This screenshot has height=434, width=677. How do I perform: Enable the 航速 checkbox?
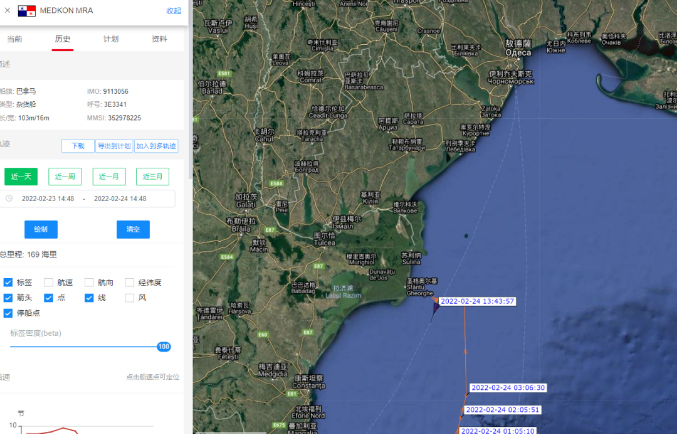click(x=49, y=283)
